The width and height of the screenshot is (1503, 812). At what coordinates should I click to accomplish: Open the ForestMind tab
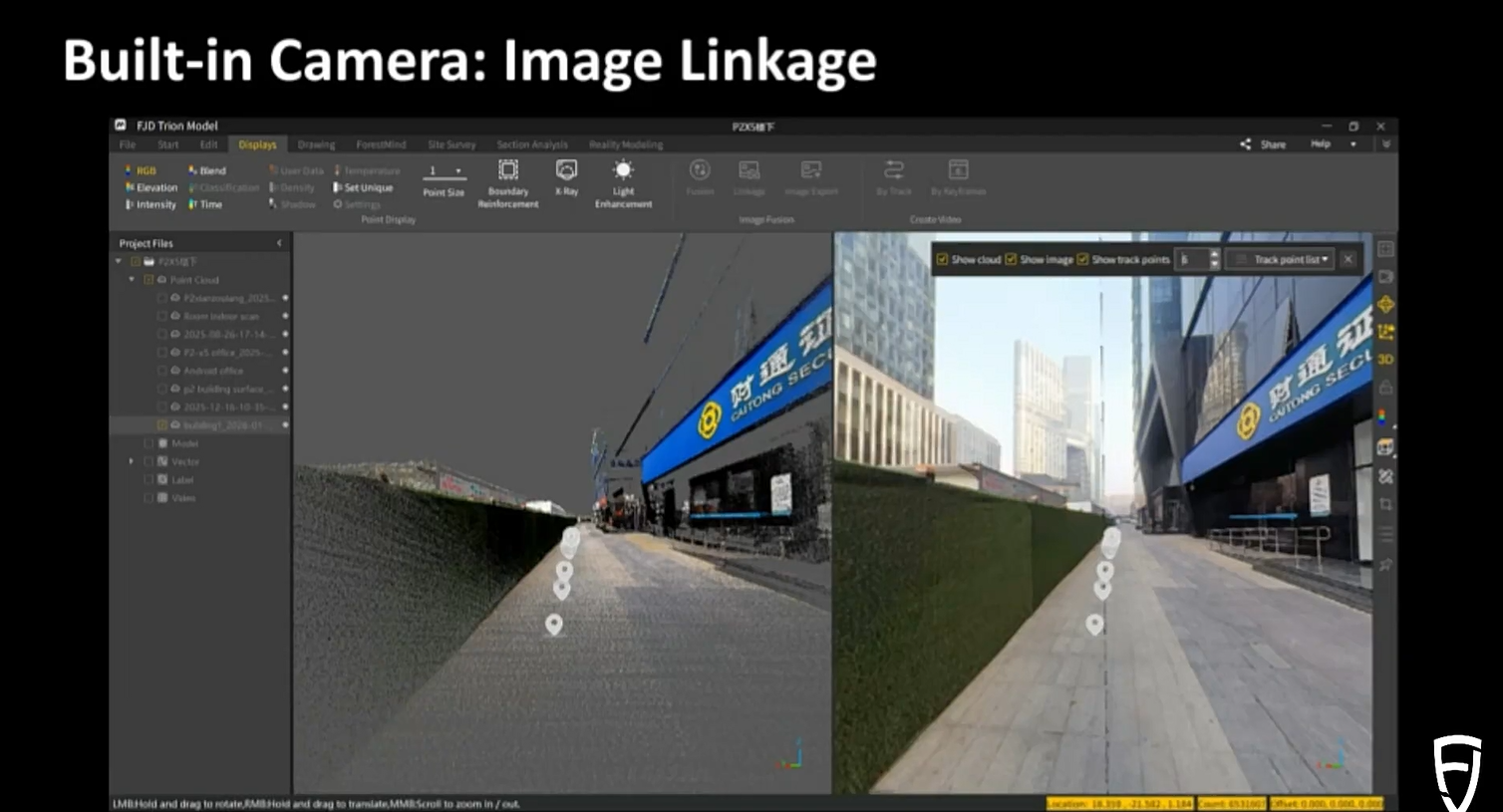click(x=381, y=144)
